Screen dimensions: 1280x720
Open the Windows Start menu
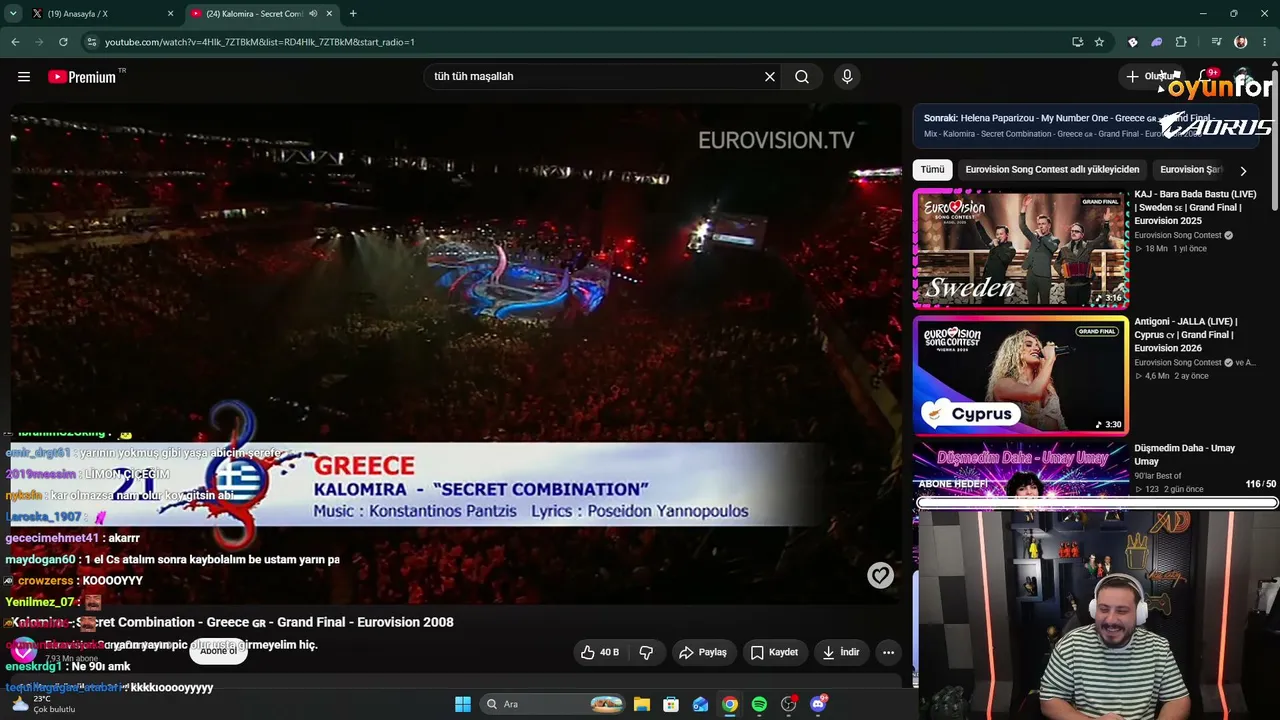click(x=463, y=705)
